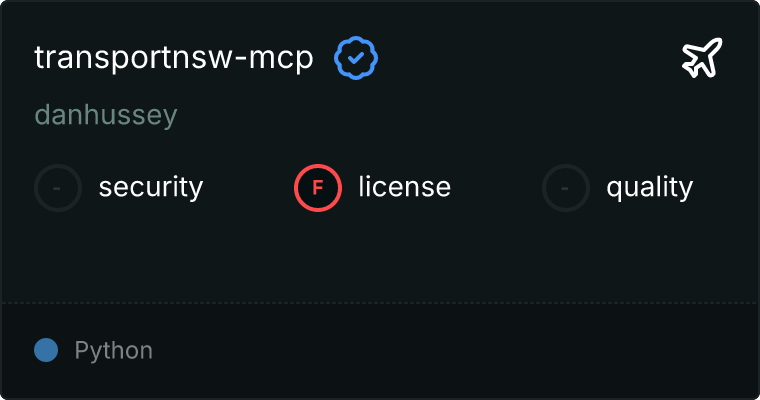
Task: Click the blank area below the score badges
Action: tap(380, 257)
